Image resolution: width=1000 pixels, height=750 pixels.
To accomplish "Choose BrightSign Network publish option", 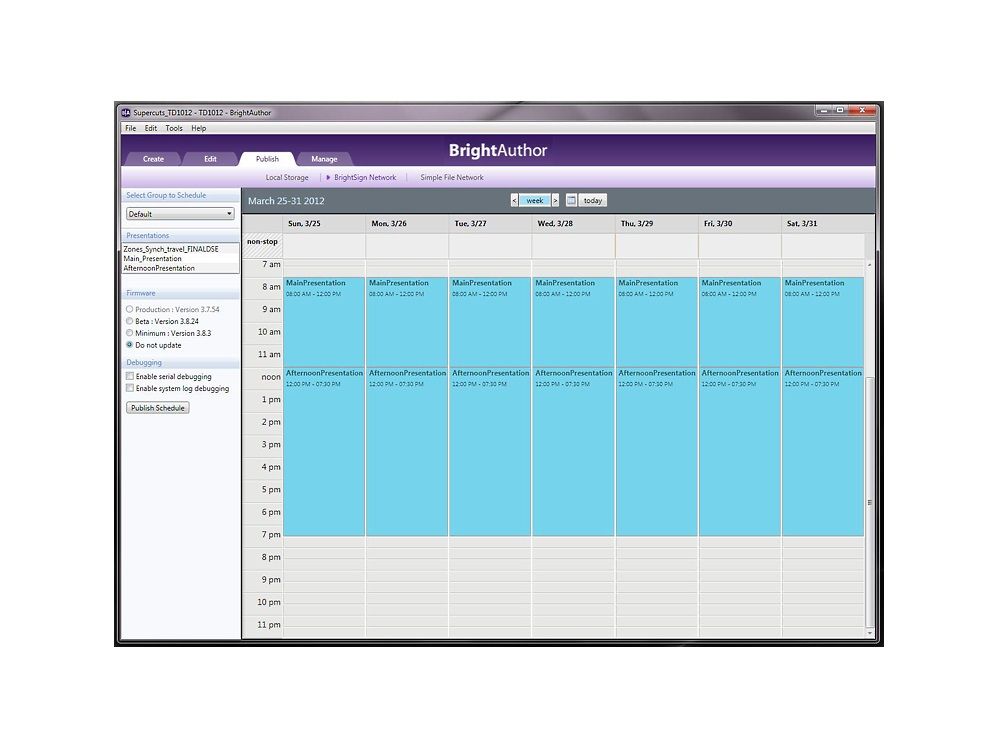I will pos(365,177).
